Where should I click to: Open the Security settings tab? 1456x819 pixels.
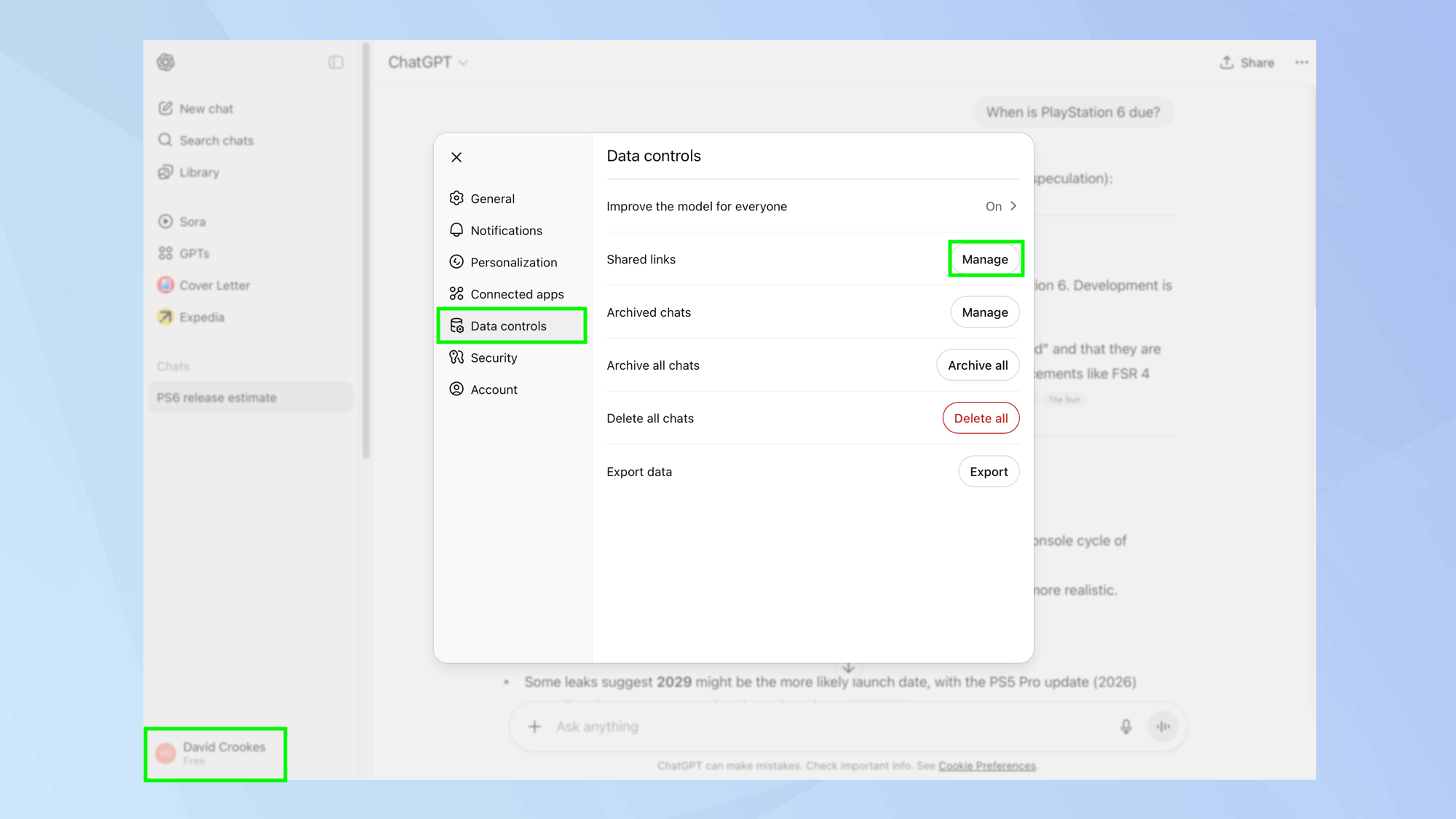(x=493, y=357)
